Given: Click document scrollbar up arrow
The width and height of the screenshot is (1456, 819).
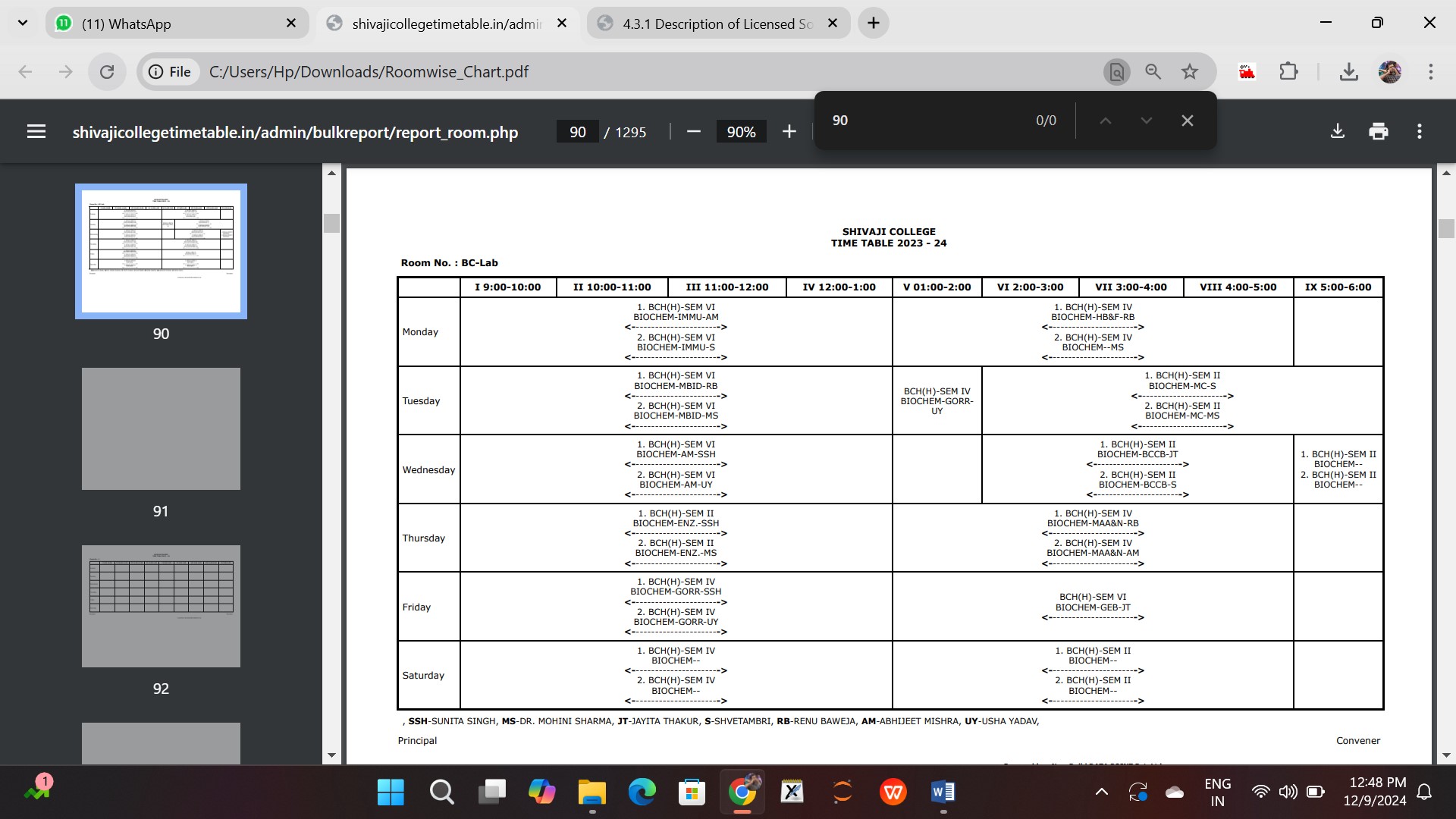Looking at the screenshot, I should click(1446, 173).
